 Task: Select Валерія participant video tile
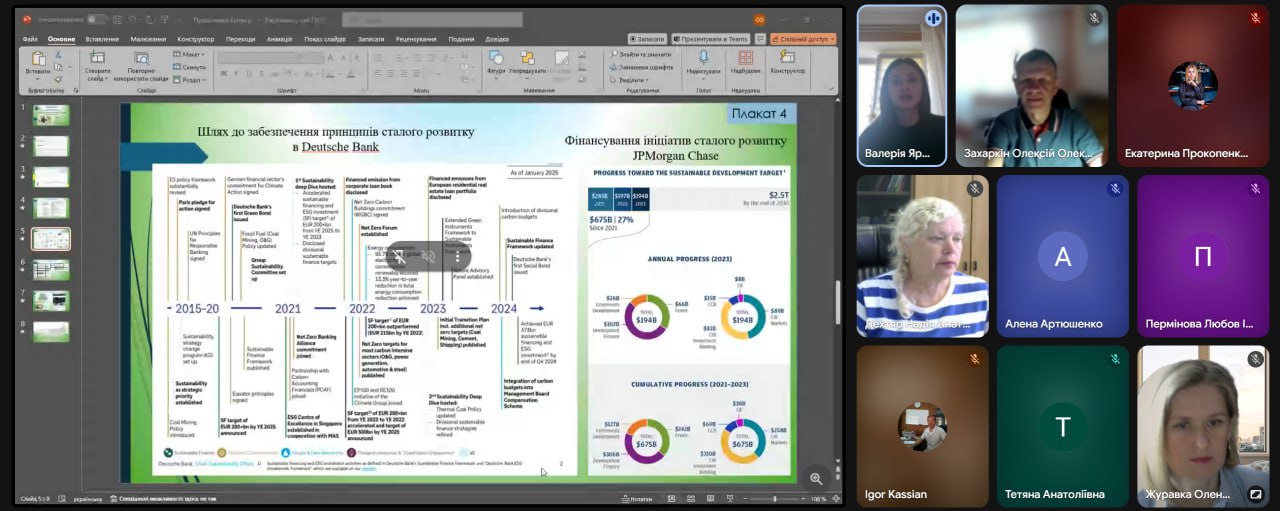(902, 85)
